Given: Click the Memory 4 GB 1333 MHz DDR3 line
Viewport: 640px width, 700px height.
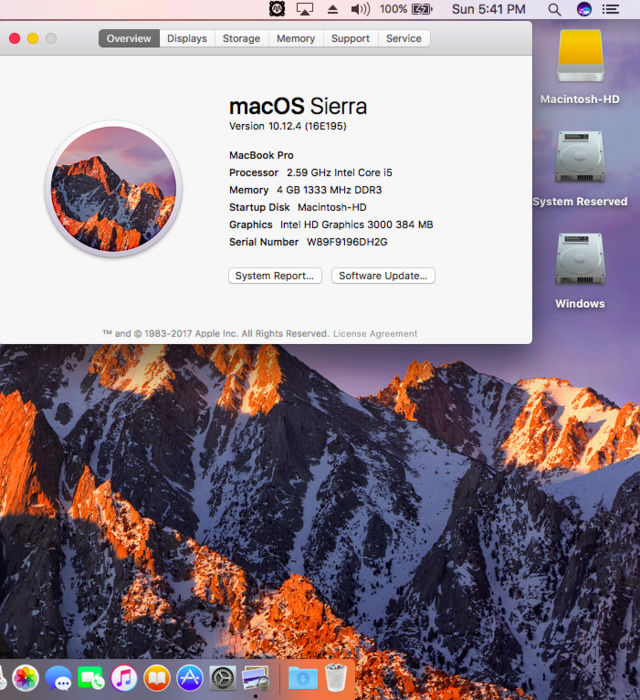Looking at the screenshot, I should 306,190.
